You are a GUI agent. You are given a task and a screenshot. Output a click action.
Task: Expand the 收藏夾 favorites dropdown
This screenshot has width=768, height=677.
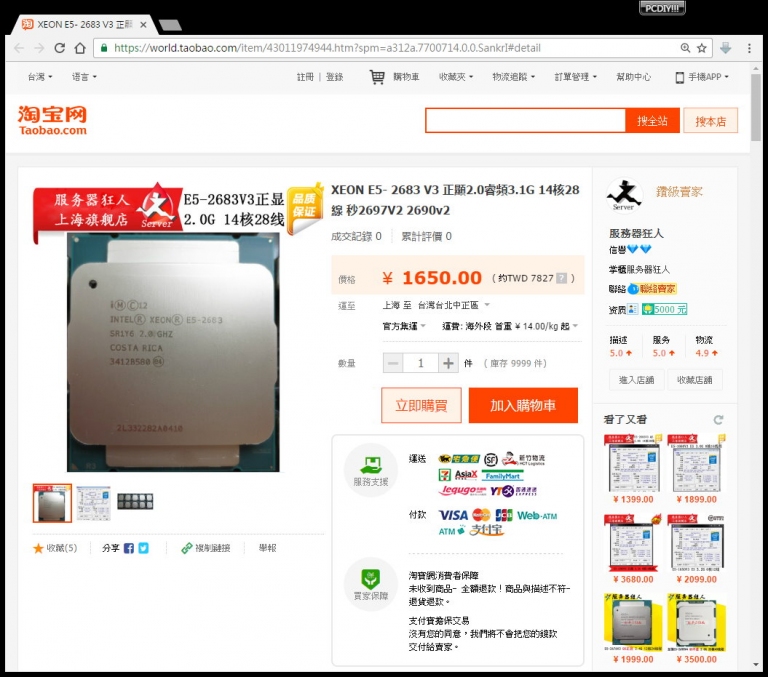(x=456, y=77)
